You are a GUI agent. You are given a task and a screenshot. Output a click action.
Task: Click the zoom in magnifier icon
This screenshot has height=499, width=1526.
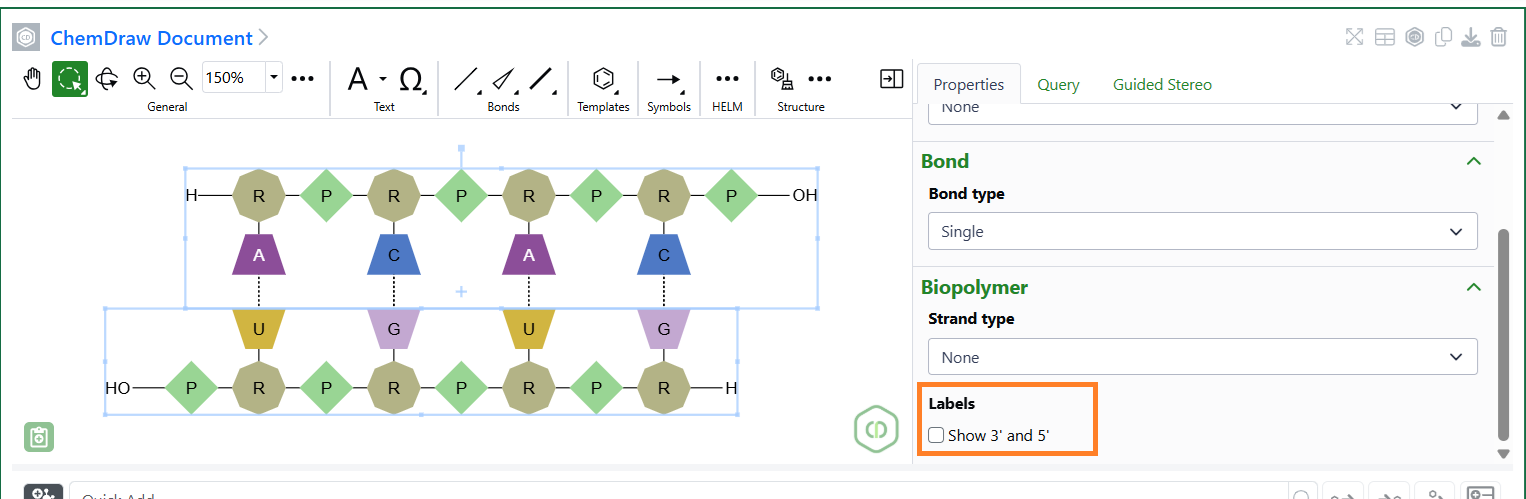point(144,78)
